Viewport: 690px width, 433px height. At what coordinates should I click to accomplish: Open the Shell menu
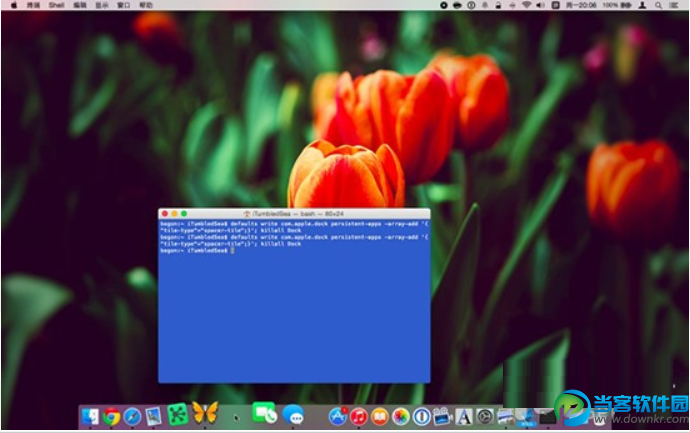(56, 5)
